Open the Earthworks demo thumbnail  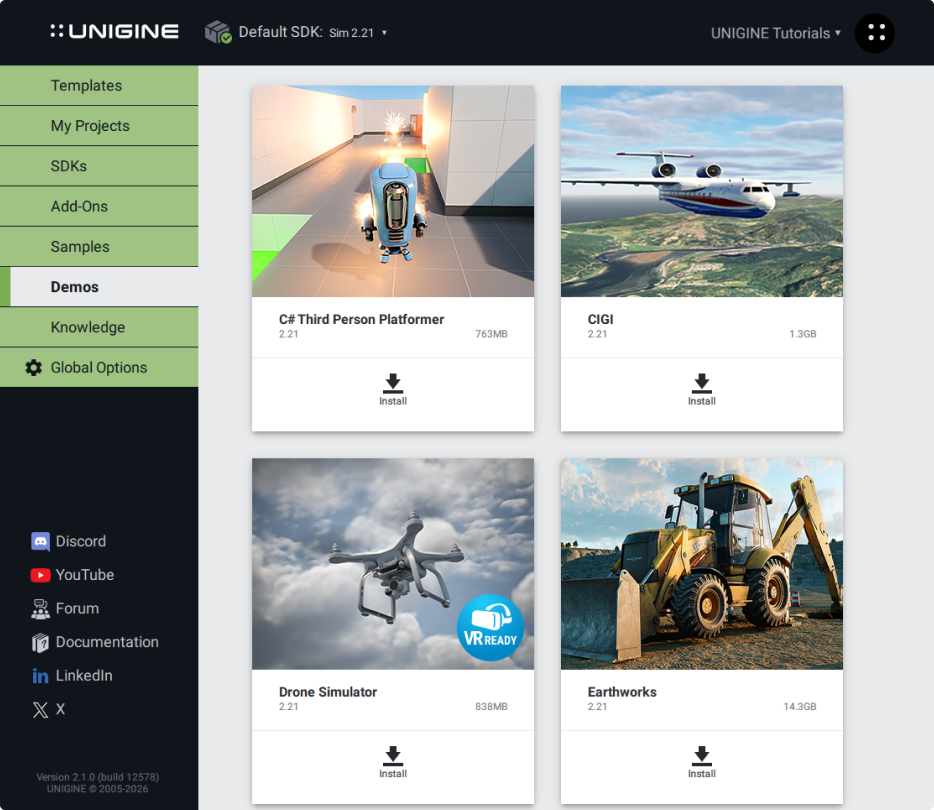pos(702,563)
